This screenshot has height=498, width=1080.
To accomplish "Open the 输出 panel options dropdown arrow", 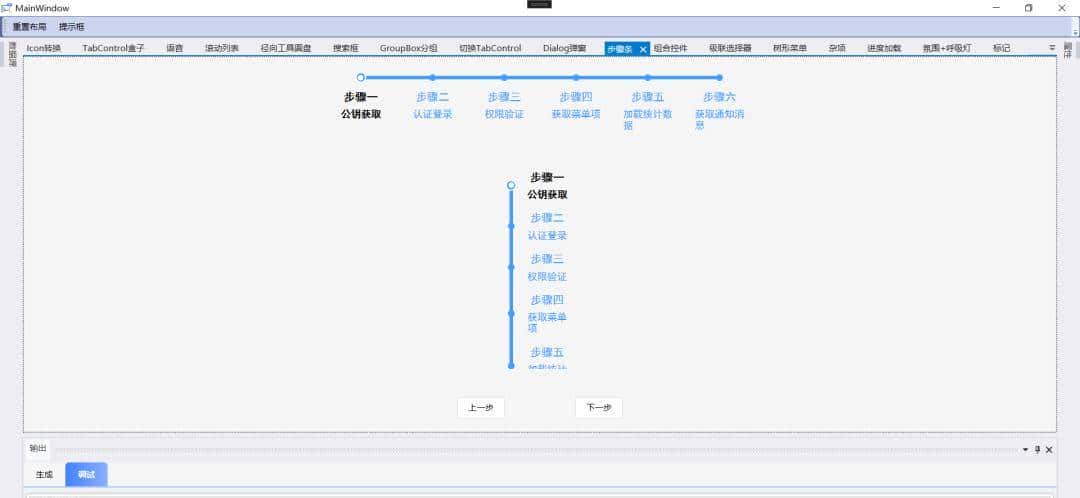I will pos(1025,449).
